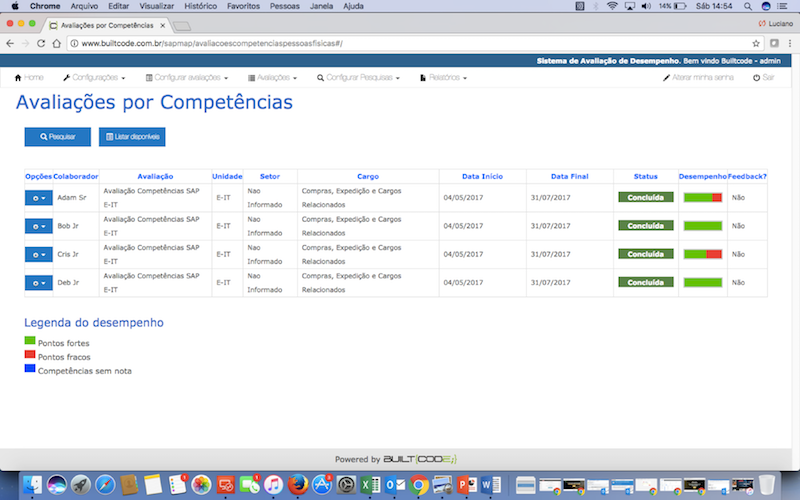The image size is (800, 500).
Task: Sort table by Colaborador column
Action: 76,177
